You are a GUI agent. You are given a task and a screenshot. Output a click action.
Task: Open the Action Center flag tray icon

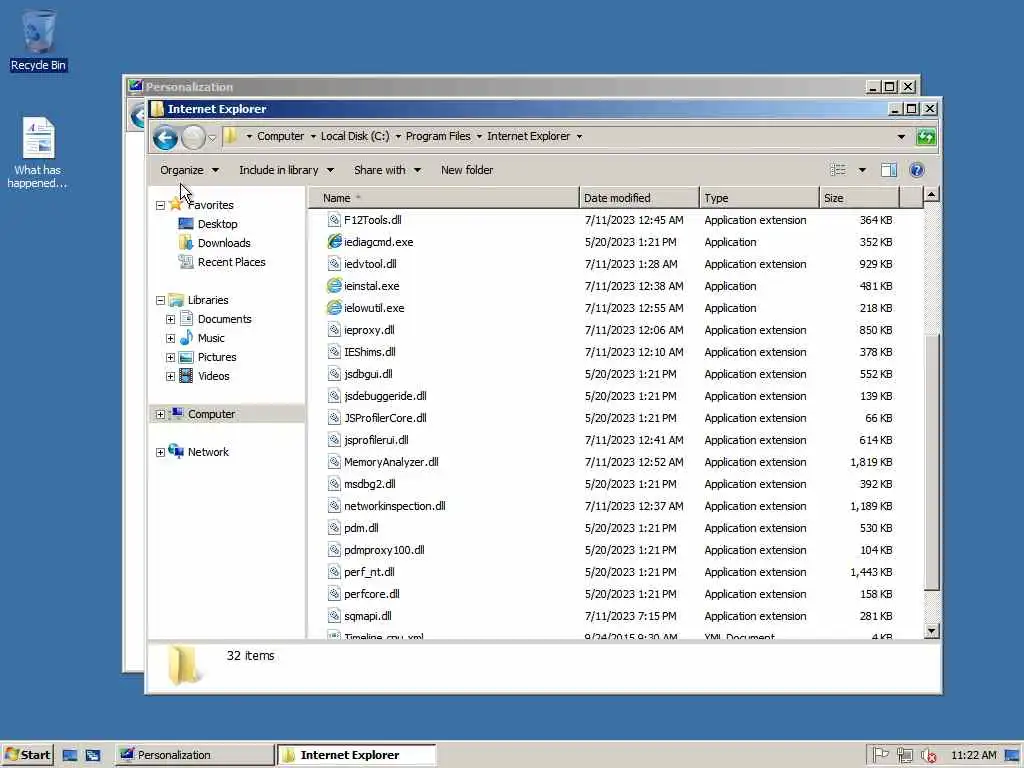click(880, 755)
